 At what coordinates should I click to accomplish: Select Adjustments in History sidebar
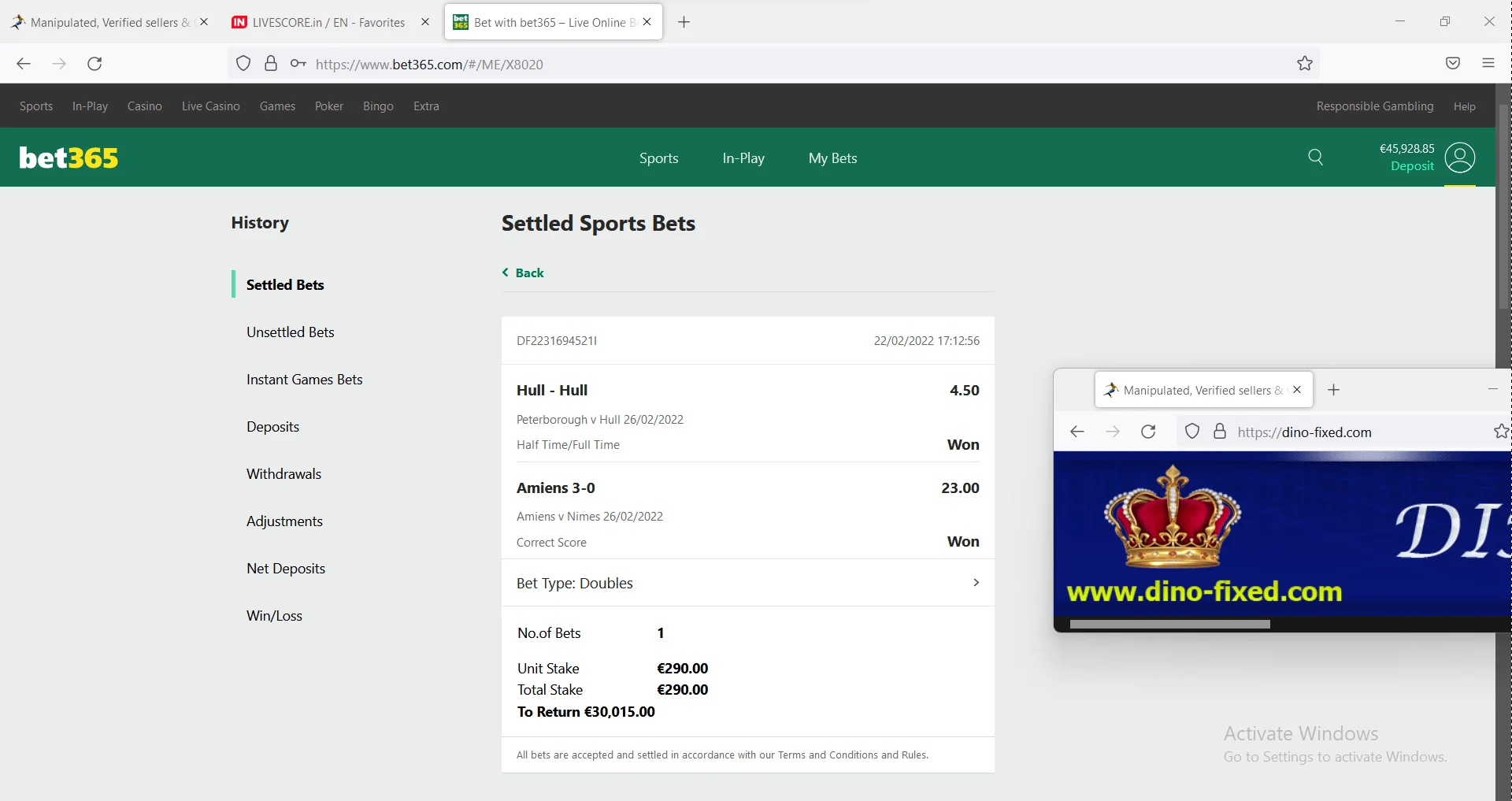click(x=285, y=521)
